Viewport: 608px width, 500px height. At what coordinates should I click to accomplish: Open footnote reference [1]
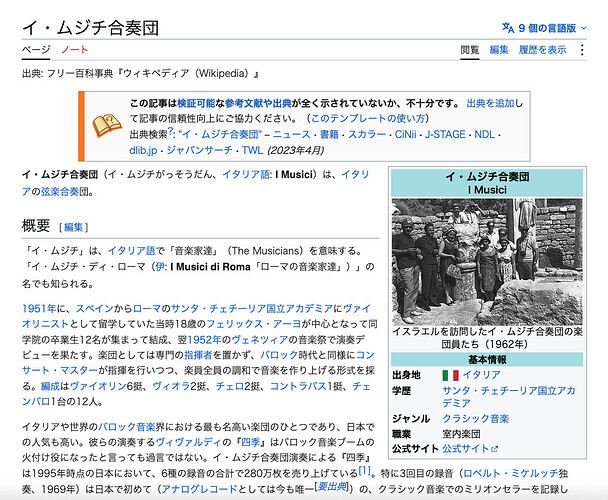coord(364,471)
